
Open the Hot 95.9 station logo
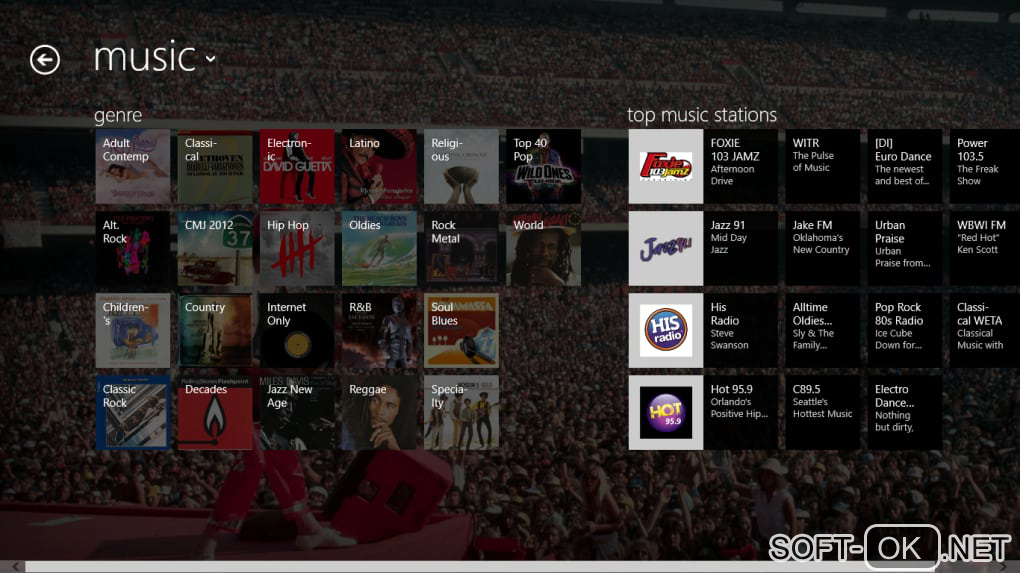point(665,412)
